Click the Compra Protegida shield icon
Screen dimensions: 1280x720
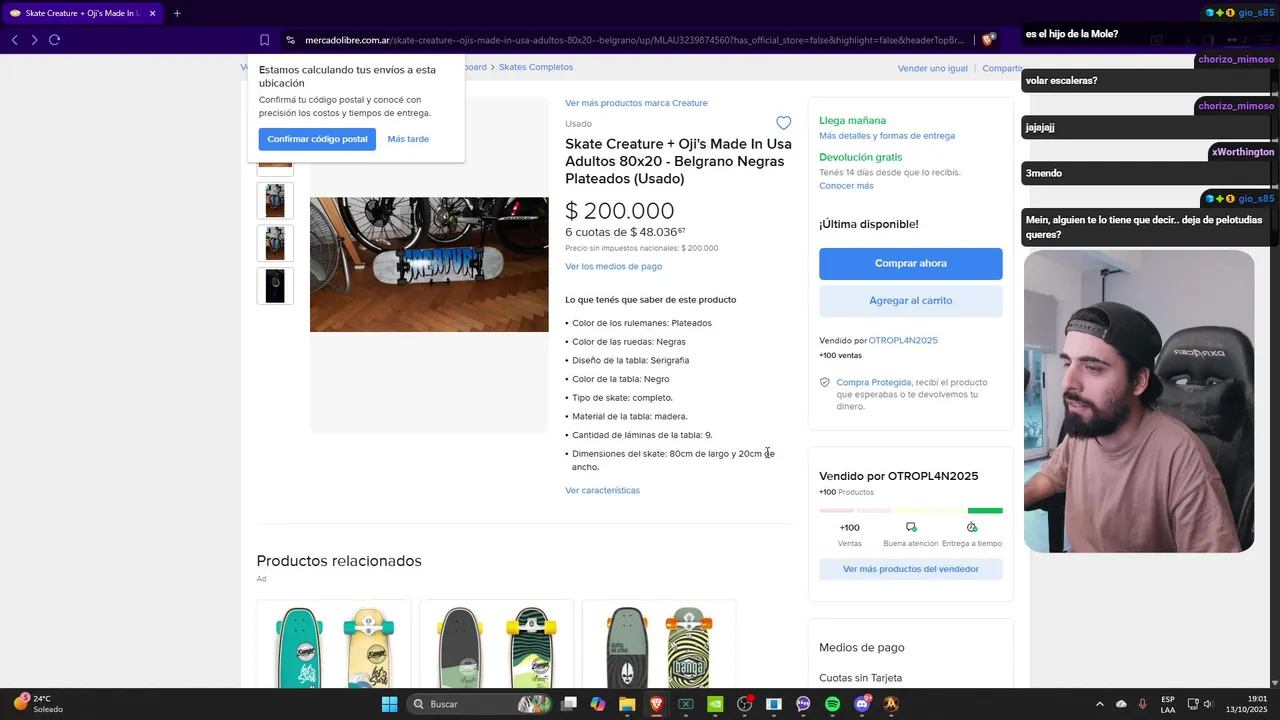825,382
